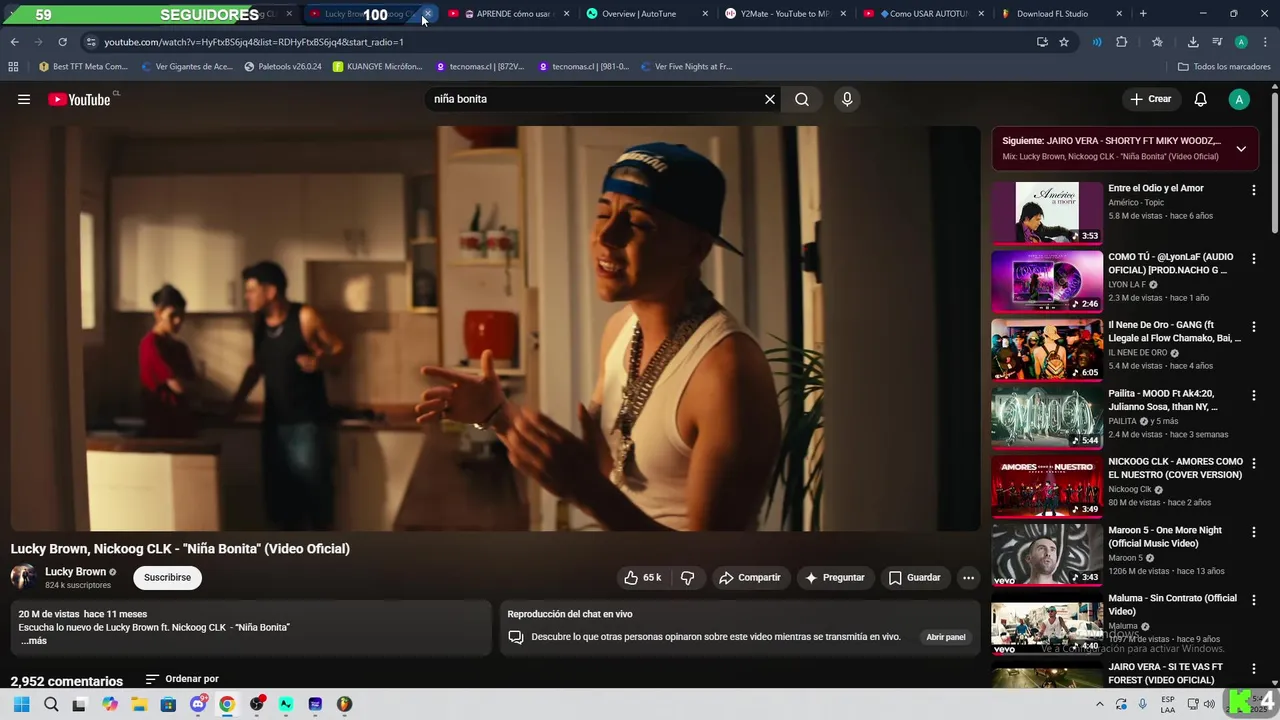Image resolution: width=1280 pixels, height=720 pixels.
Task: Subscribe with the "Suscribirse" button
Action: coord(167,577)
